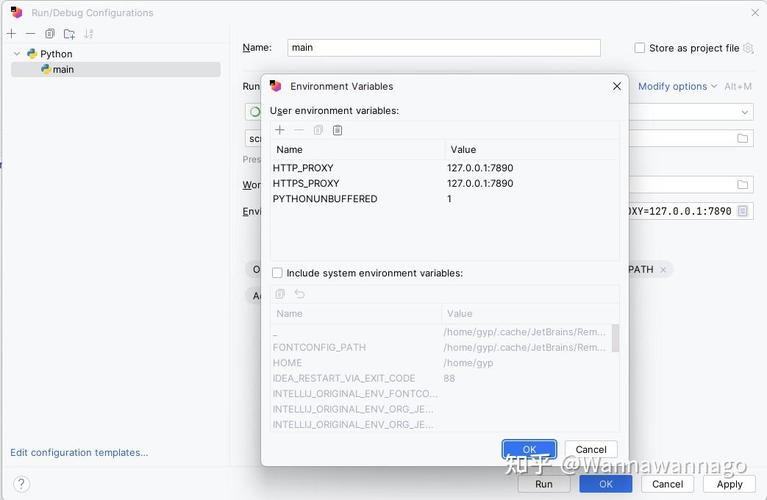Copy system environment variables icon

click(280, 294)
